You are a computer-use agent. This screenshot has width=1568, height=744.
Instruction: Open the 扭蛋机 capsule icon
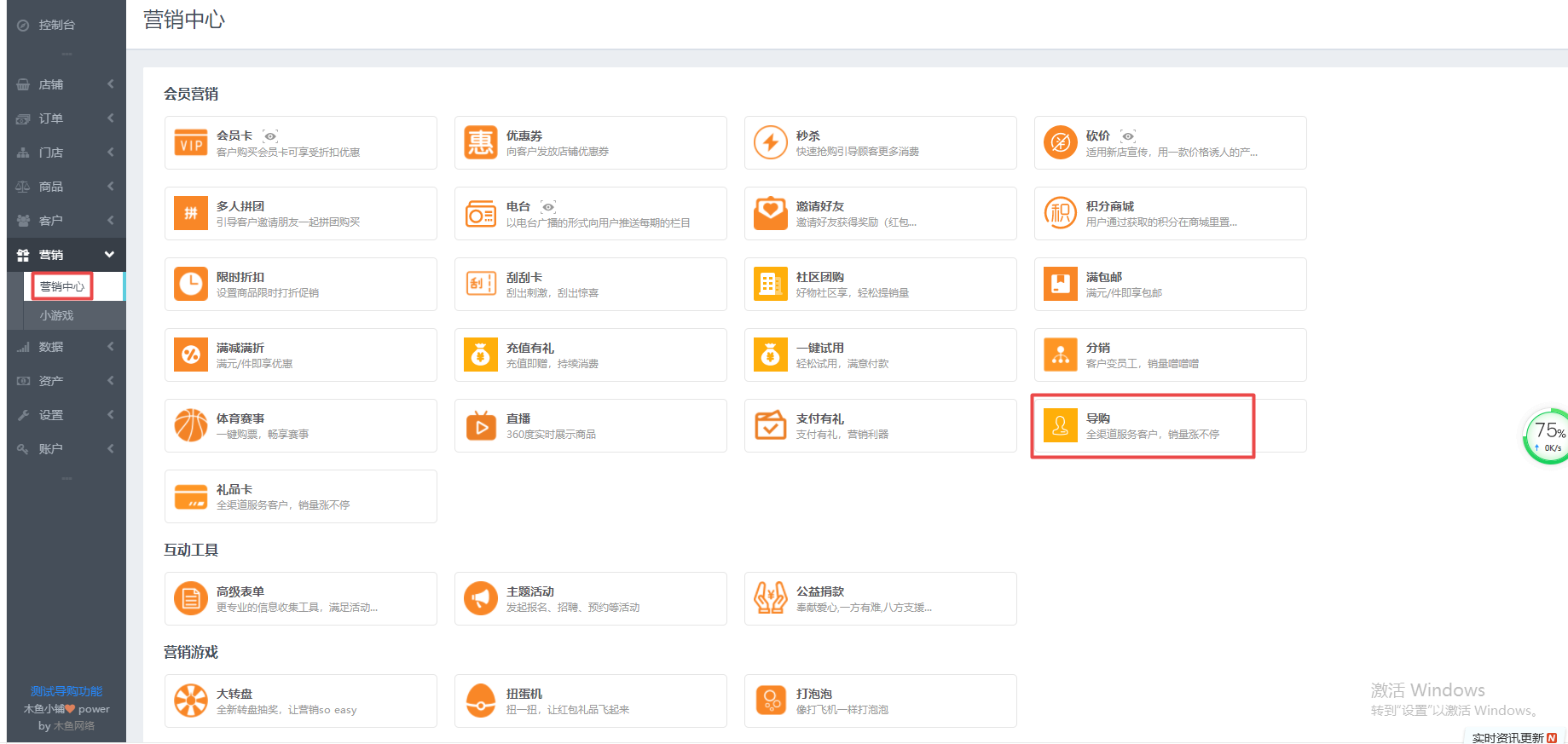coord(481,701)
